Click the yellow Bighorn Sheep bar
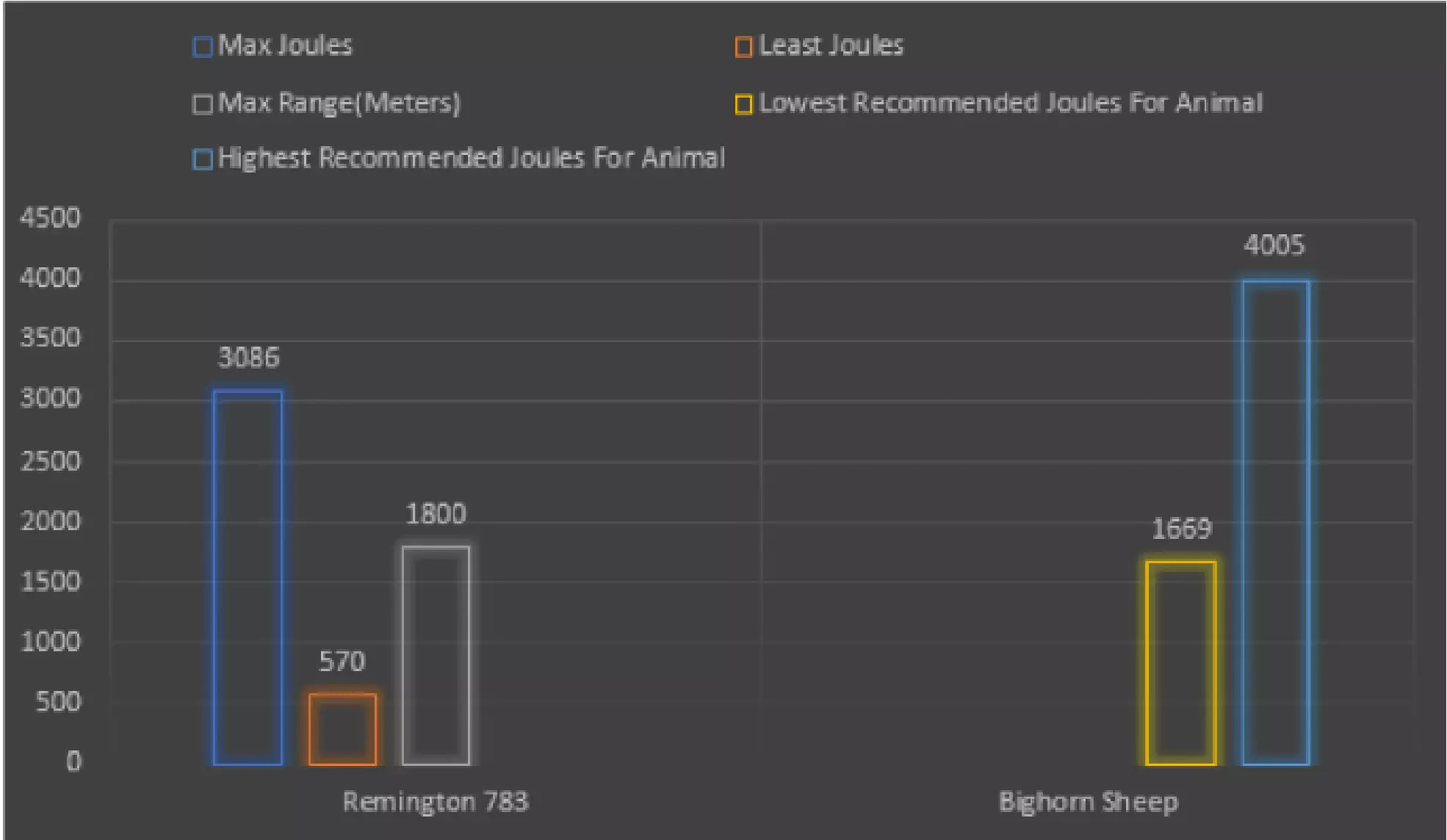The image size is (1447, 840). tap(1180, 663)
